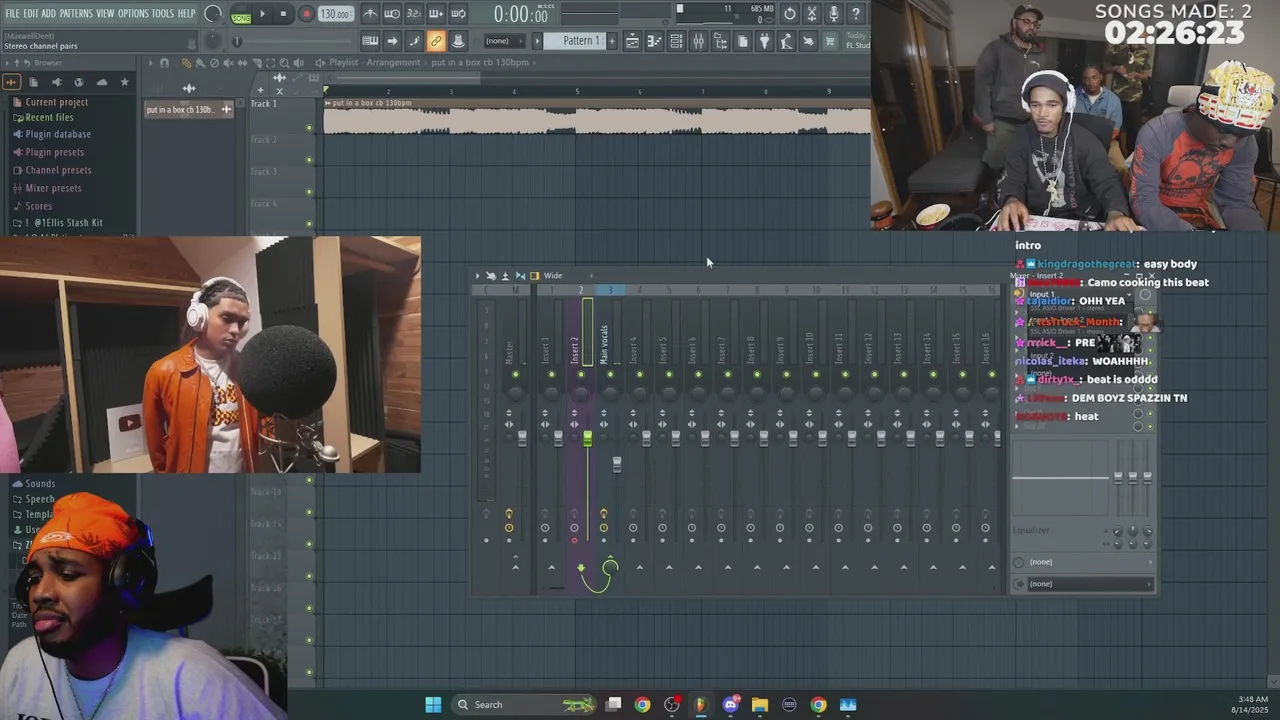Click the red Record button
The width and height of the screenshot is (1280, 720).
click(x=306, y=14)
